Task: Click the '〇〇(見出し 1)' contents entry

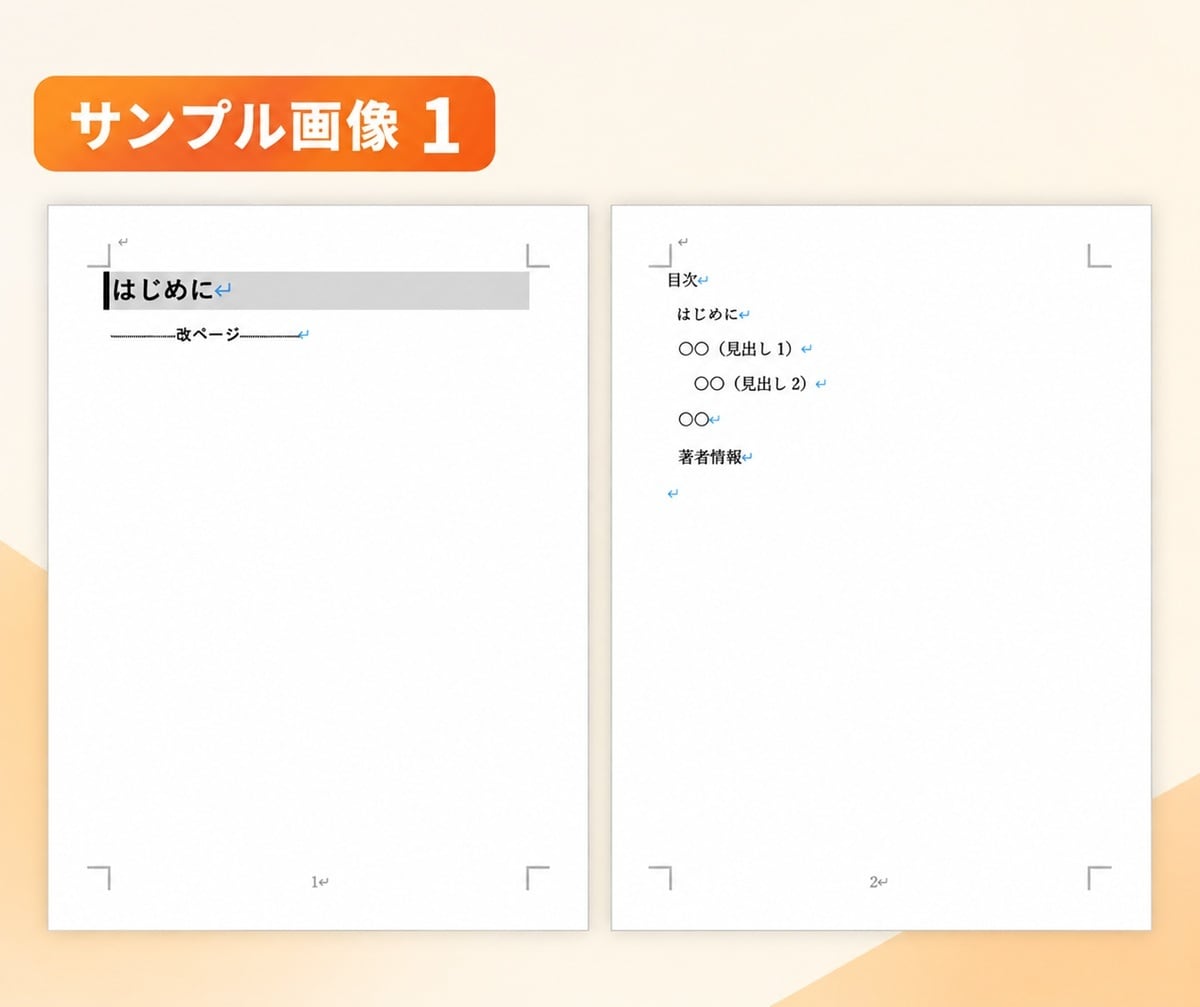Action: point(738,349)
